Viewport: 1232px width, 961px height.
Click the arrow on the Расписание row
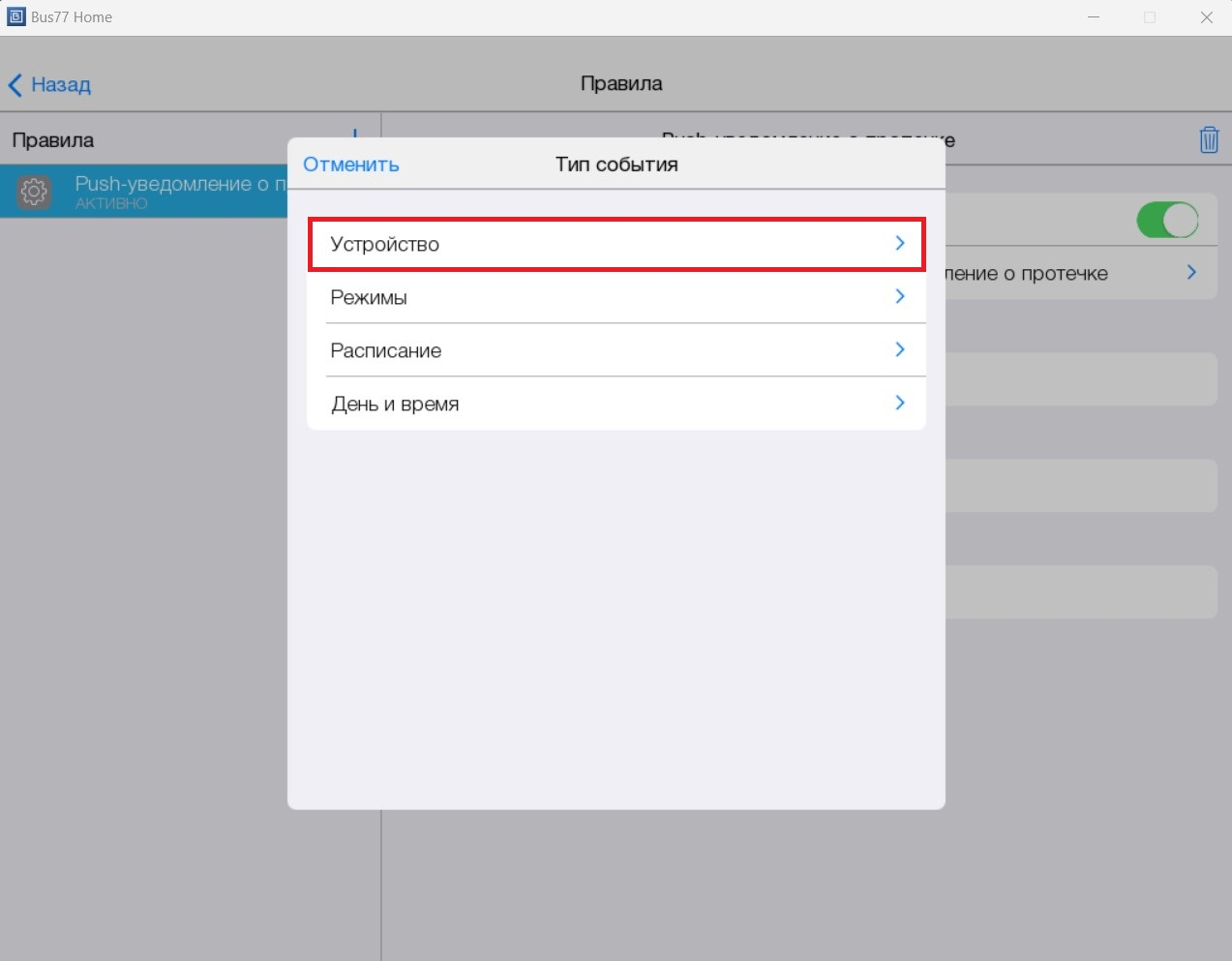900,350
